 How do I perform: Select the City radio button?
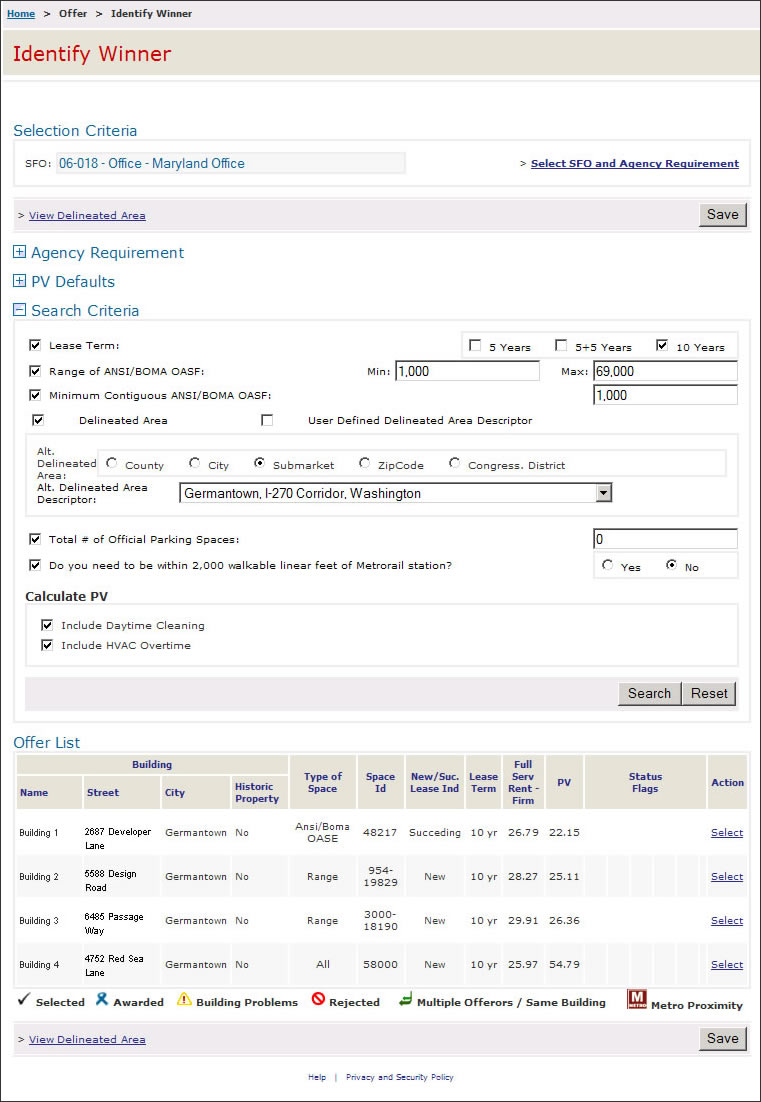[195, 463]
